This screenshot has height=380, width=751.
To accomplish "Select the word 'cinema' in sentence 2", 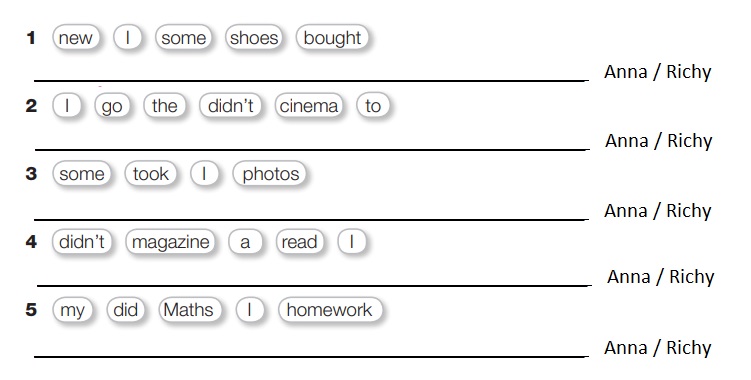I will coord(309,106).
